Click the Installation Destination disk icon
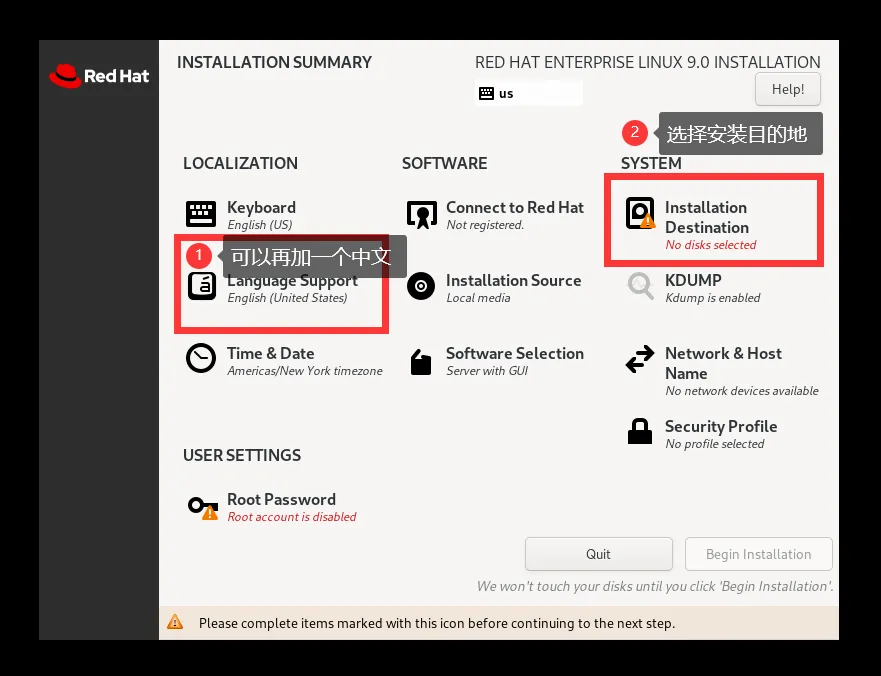Viewport: 881px width, 676px height. coord(641,213)
